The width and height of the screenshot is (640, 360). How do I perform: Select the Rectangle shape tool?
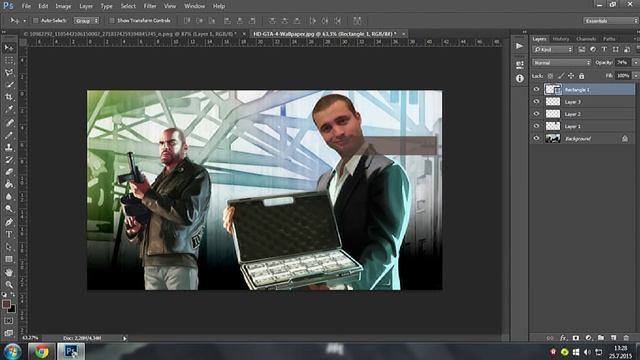click(x=9, y=259)
